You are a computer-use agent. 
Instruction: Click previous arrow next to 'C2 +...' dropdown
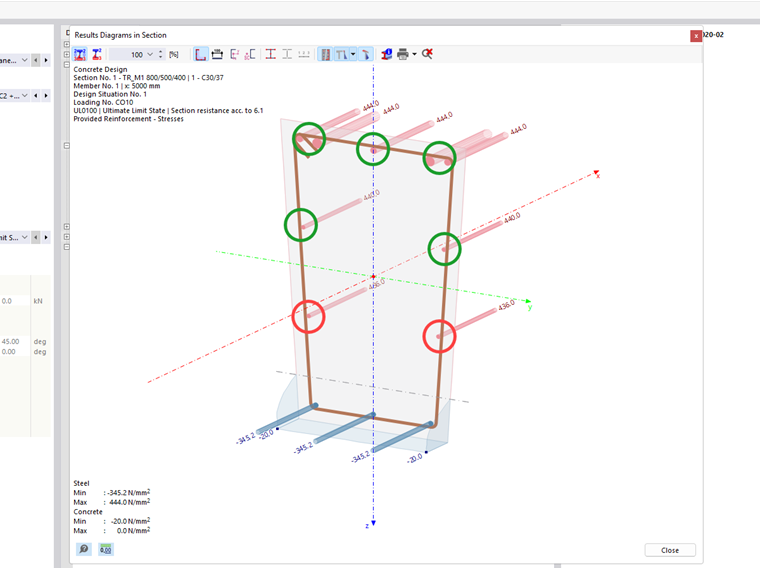[x=35, y=95]
